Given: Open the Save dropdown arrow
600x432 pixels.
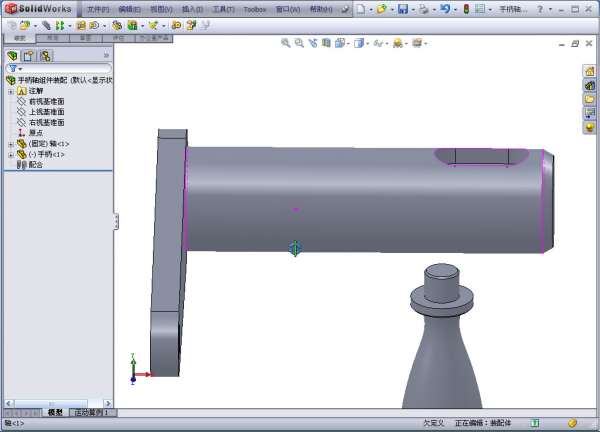Looking at the screenshot, I should point(413,9).
